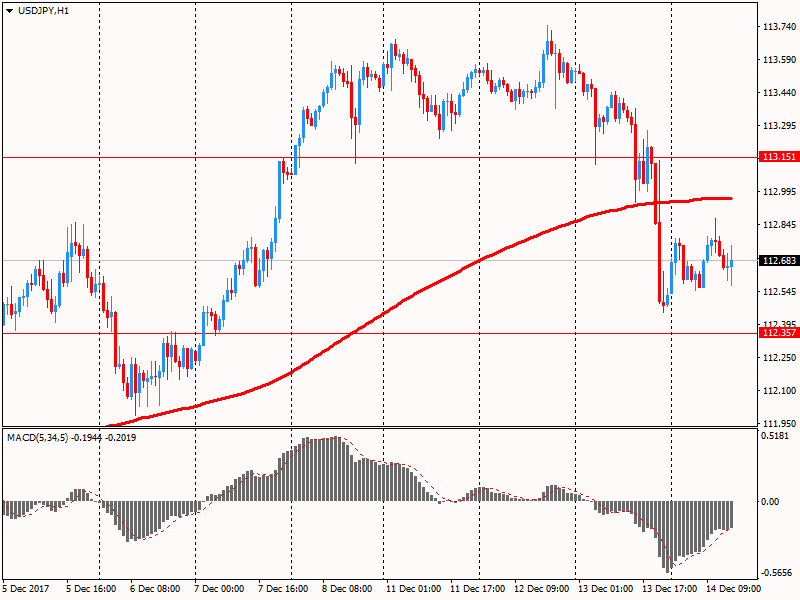800x600 pixels.
Task: Click the 7 Dec 00:00 time axis label
Action: point(219,589)
